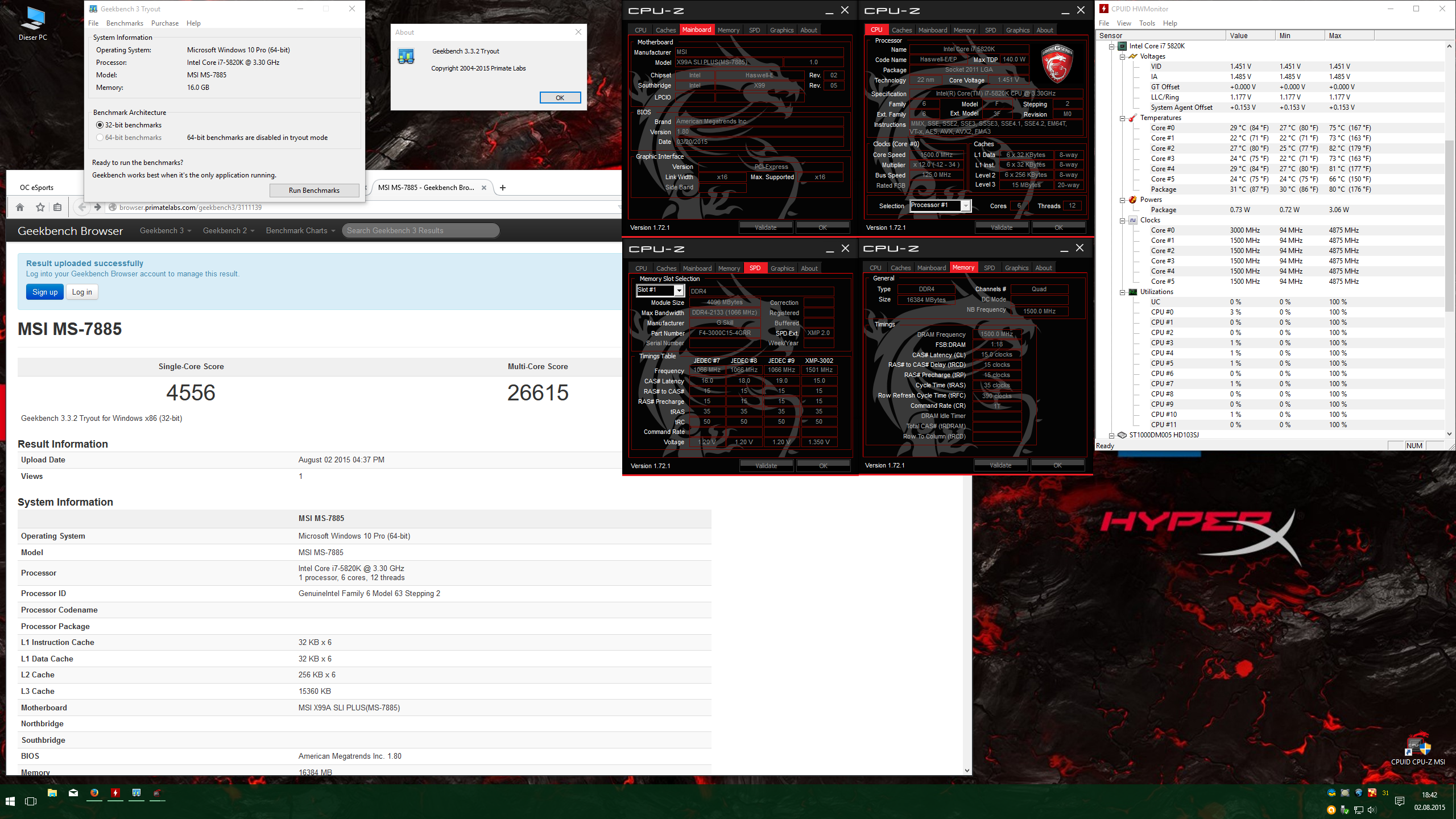This screenshot has width=1456, height=819.
Task: Click the Intel Core i7 5820K chip icon in HWMonitor
Action: [1122, 46]
